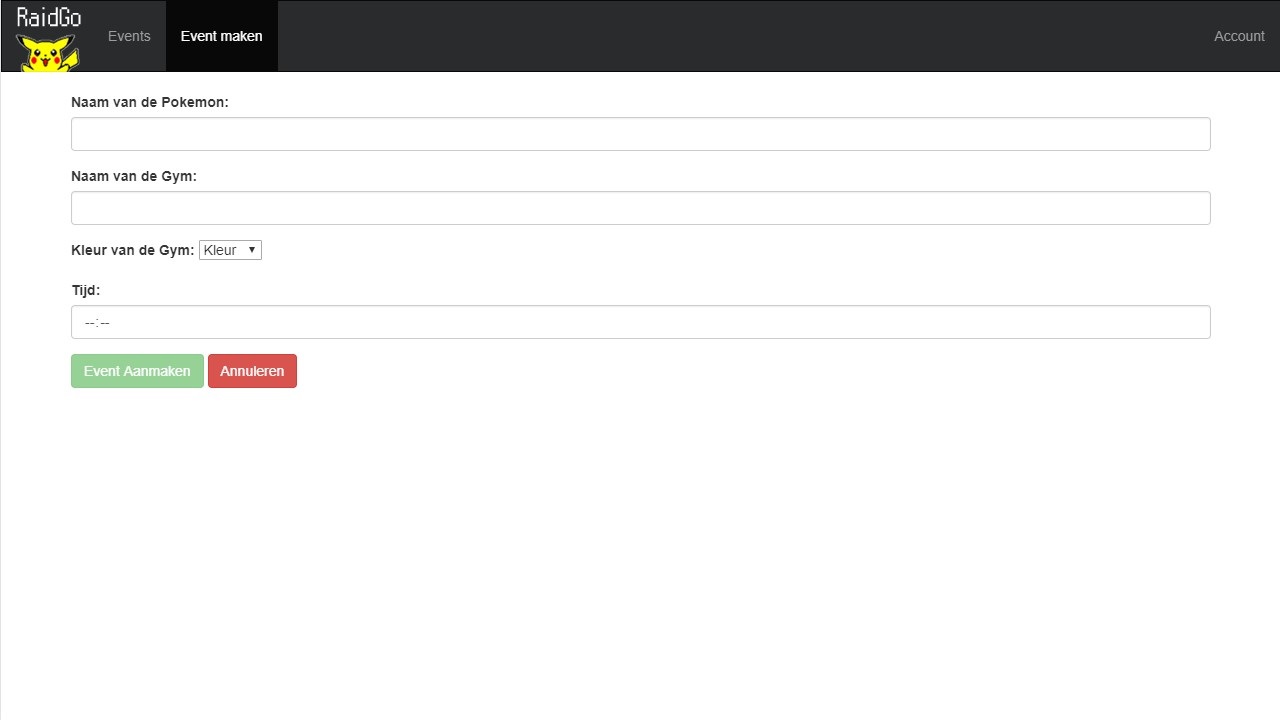
Task: Focus the Naam van de Gym field
Action: (x=640, y=208)
